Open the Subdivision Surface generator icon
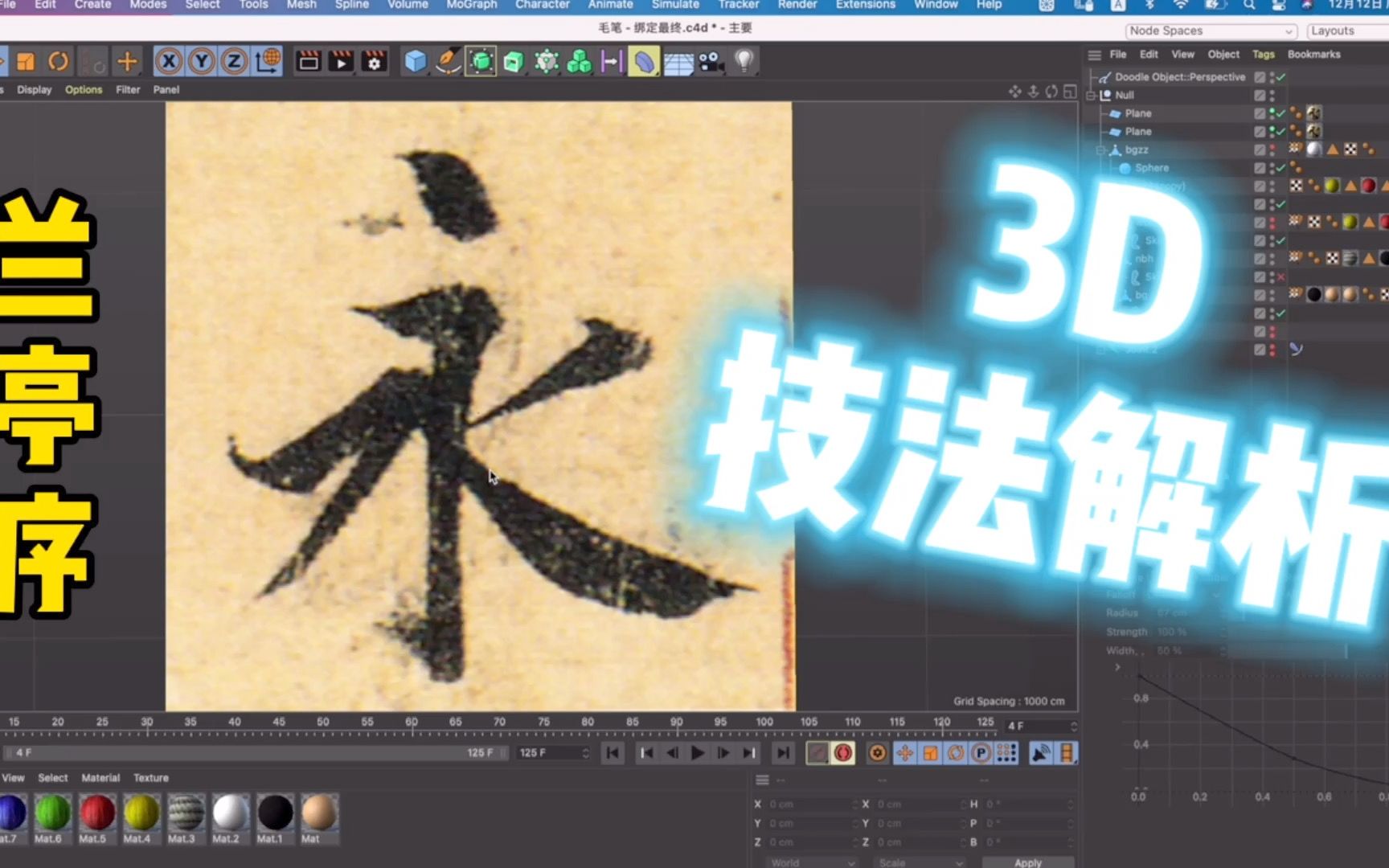The height and width of the screenshot is (868, 1389). point(481,61)
